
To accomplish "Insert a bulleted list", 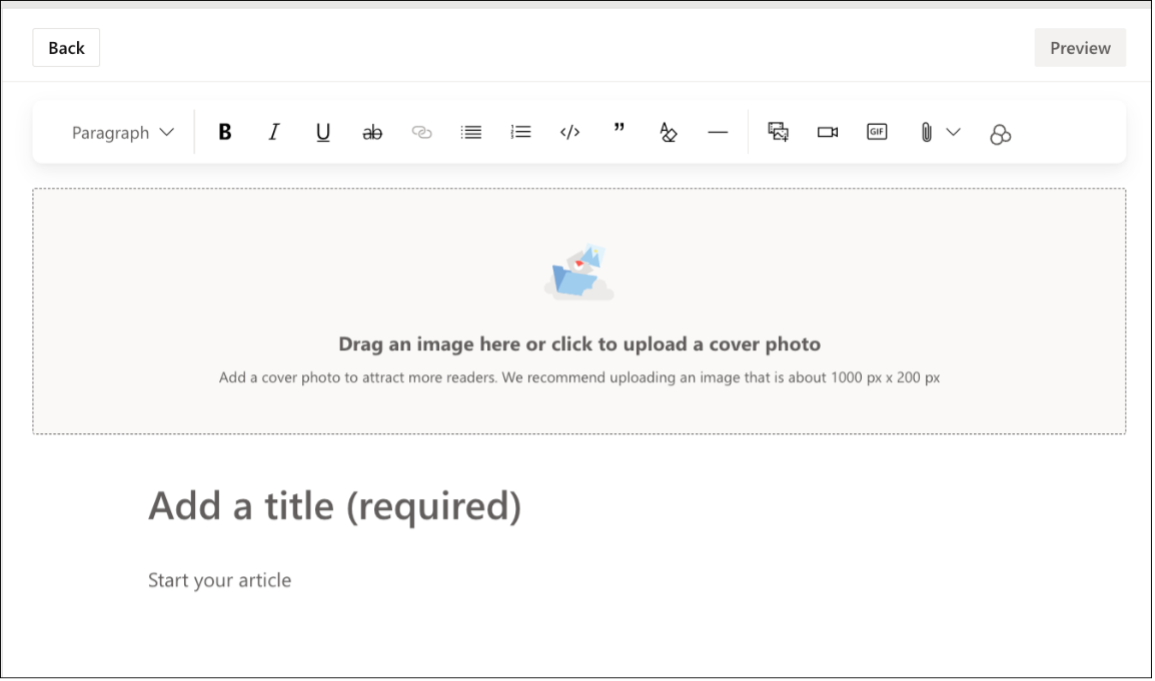I will (470, 131).
